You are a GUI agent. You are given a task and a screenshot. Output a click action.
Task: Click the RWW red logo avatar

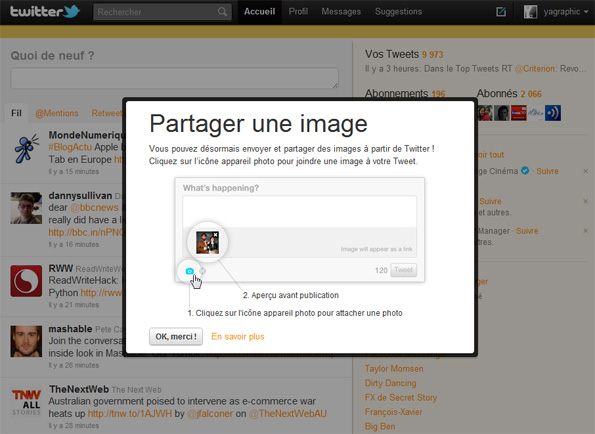(26, 281)
